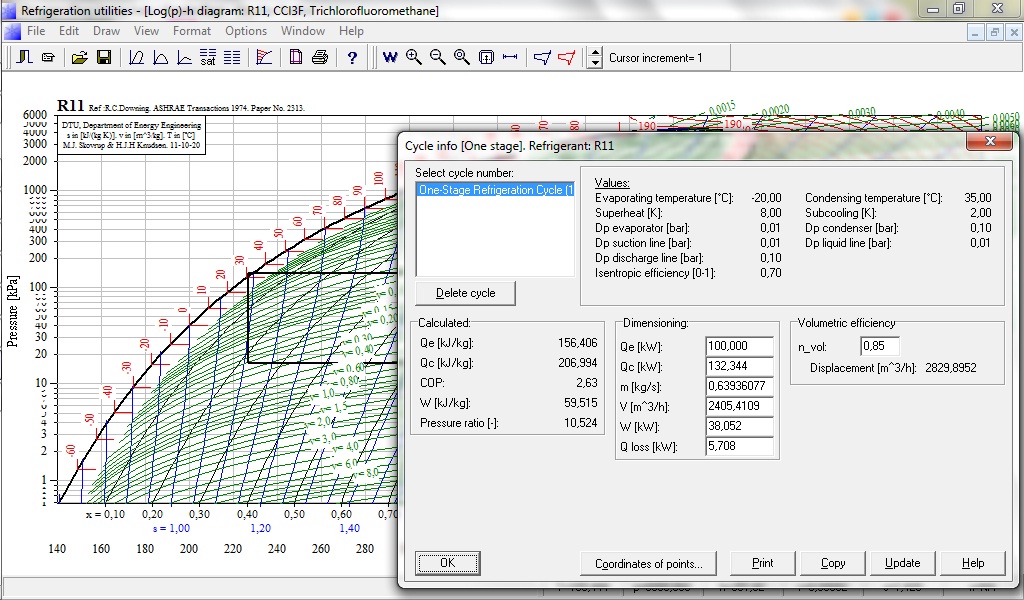The image size is (1024, 600).
Task: Click the bold W toolbar icon
Action: point(390,58)
